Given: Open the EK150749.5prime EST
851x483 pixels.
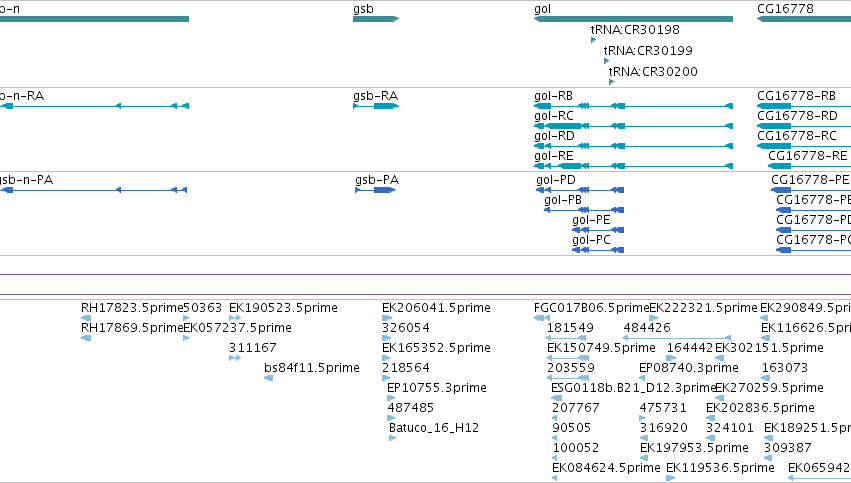Looking at the screenshot, I should pos(601,348).
